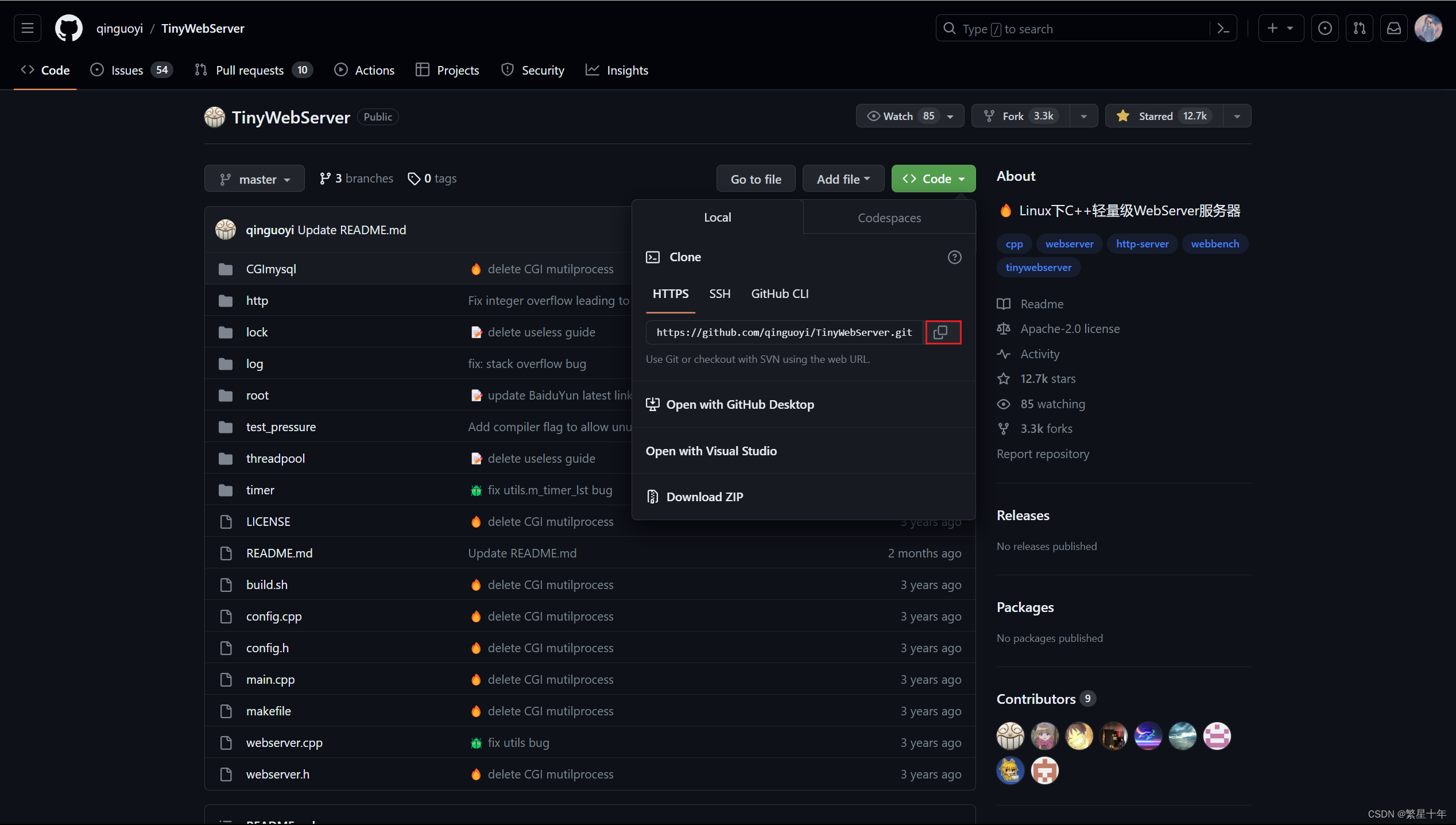Click the Star icon to star repository

click(1122, 116)
